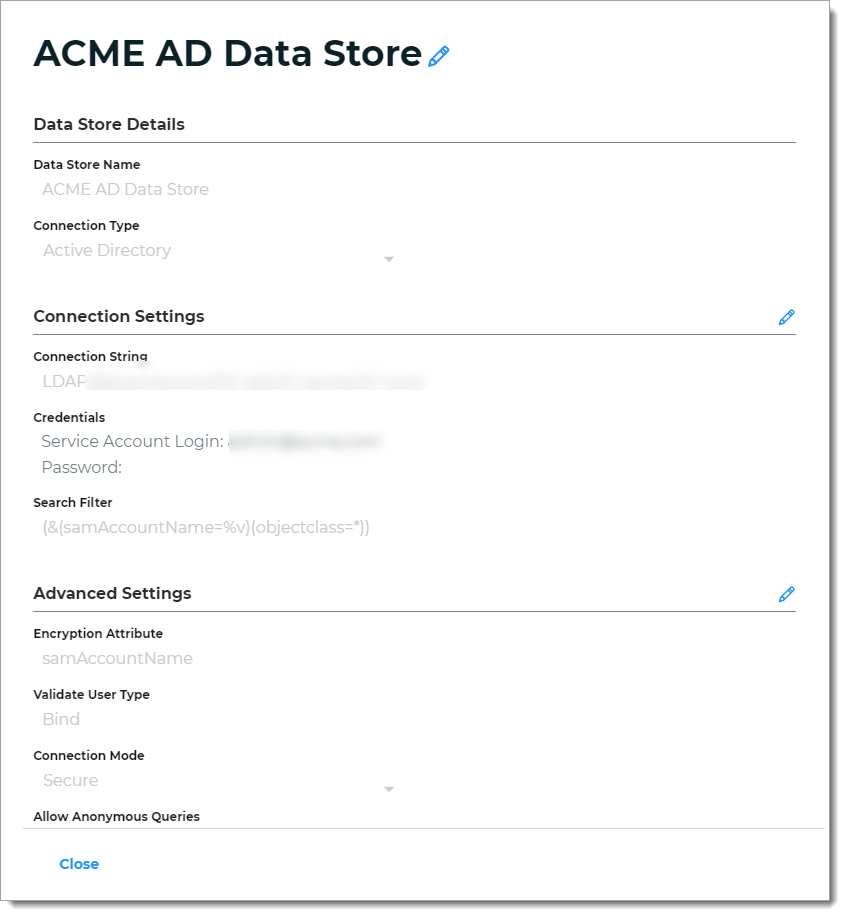
Task: Click the Data Store Details section header
Action: [x=110, y=125]
